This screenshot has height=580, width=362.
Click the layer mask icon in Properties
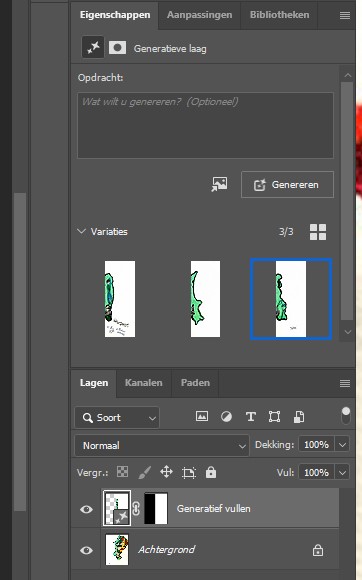(x=117, y=48)
